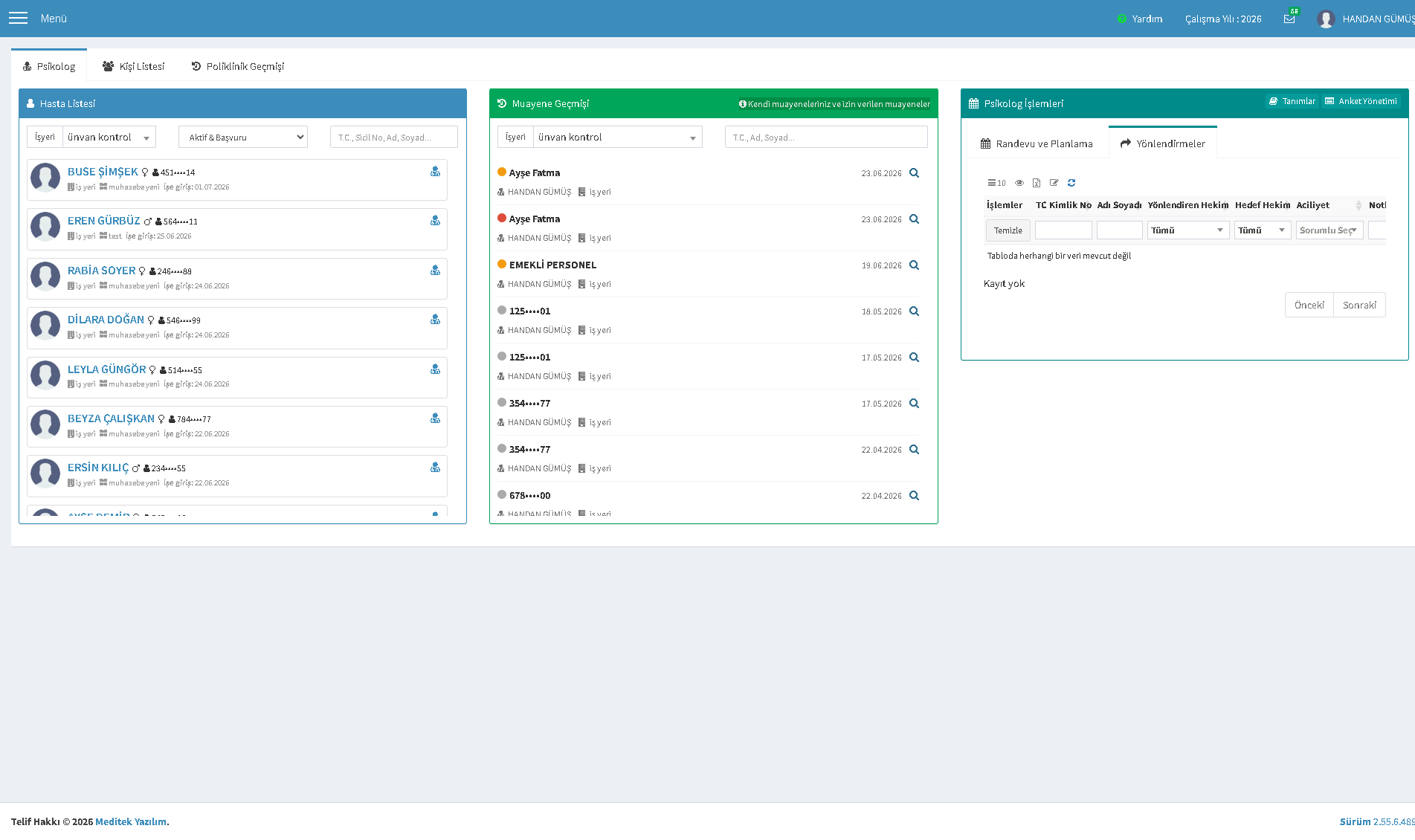Follow the Meditek Yazılım footer link
Image resolution: width=1415 pixels, height=840 pixels.
coord(131,821)
